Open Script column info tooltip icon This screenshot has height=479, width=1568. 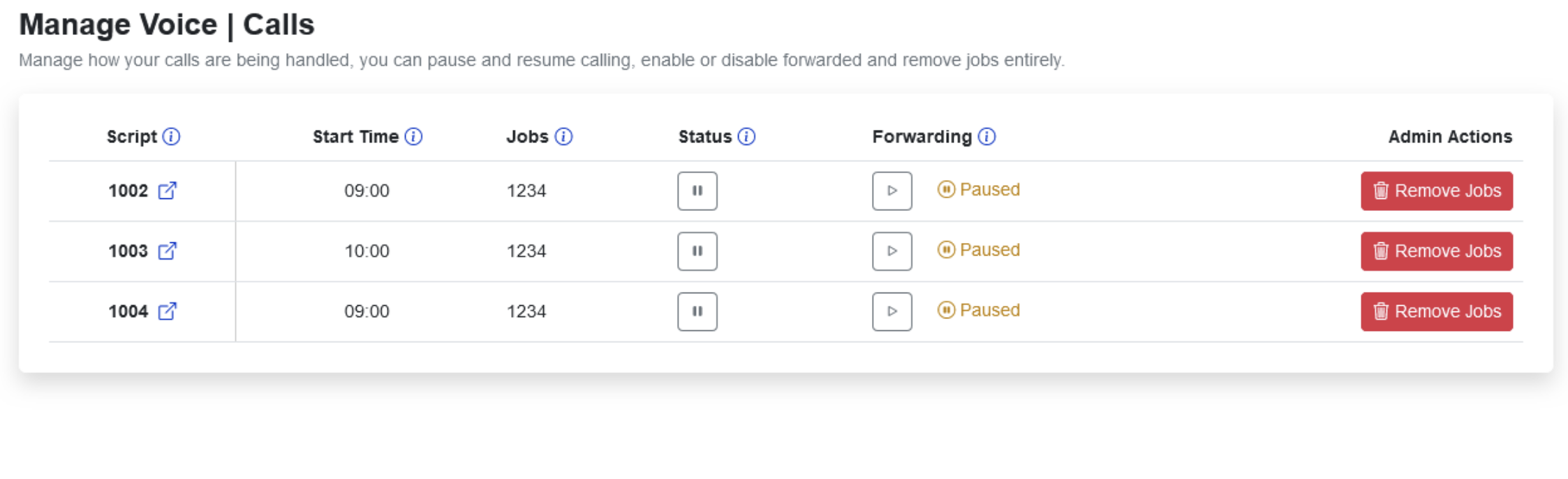click(172, 137)
